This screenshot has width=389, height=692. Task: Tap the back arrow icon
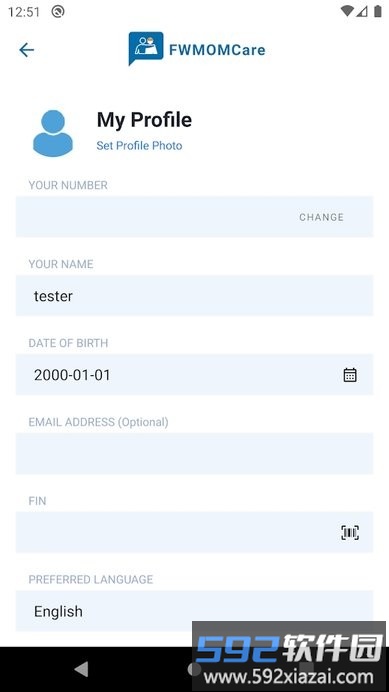[26, 50]
